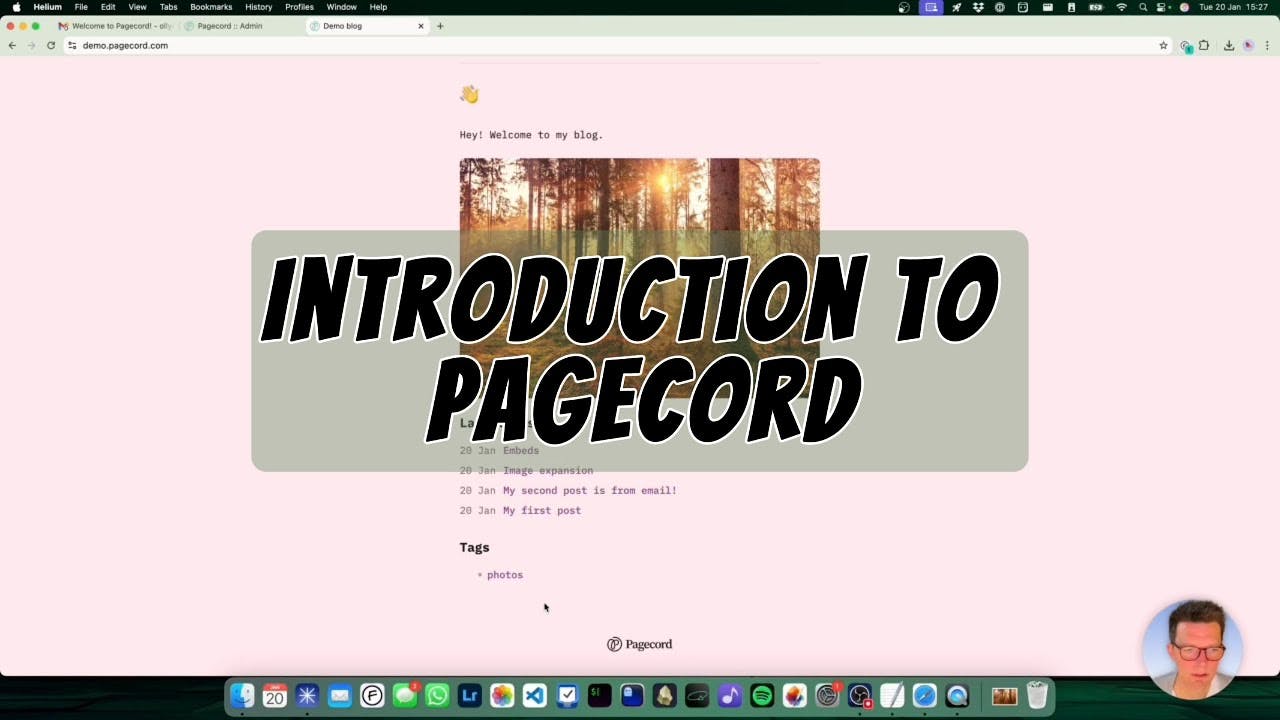The image size is (1280, 720).
Task: Open the Profiles menu
Action: (299, 7)
